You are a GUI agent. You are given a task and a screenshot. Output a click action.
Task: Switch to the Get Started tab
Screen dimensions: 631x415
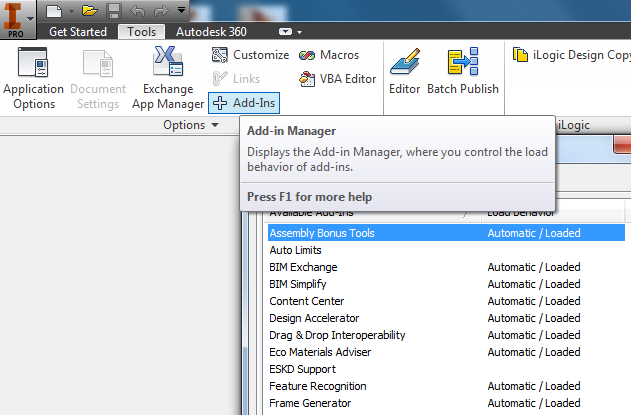coord(78,32)
